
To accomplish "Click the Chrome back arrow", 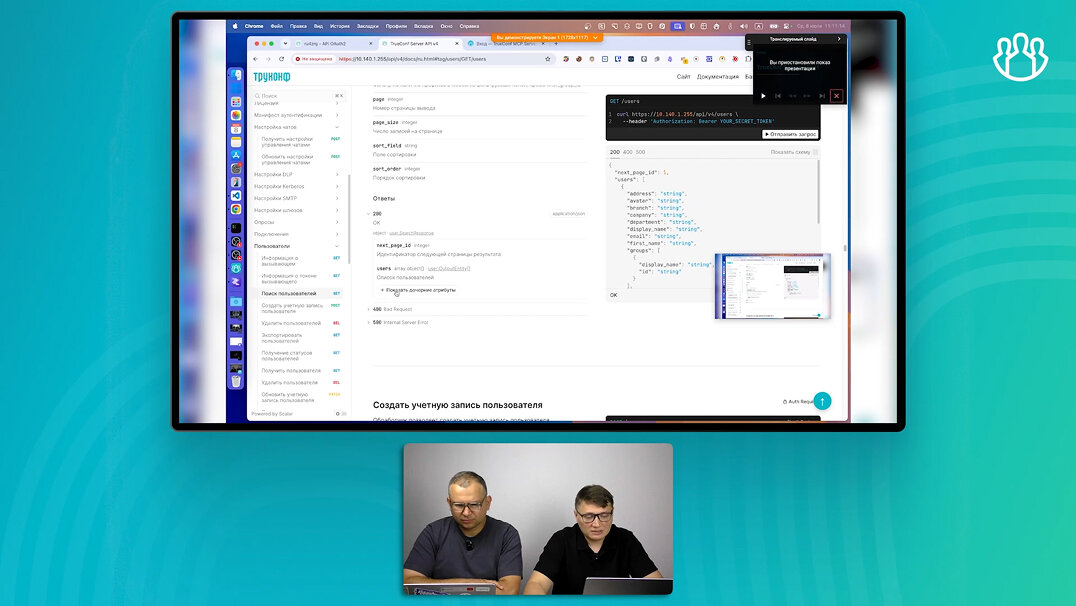I will [256, 59].
